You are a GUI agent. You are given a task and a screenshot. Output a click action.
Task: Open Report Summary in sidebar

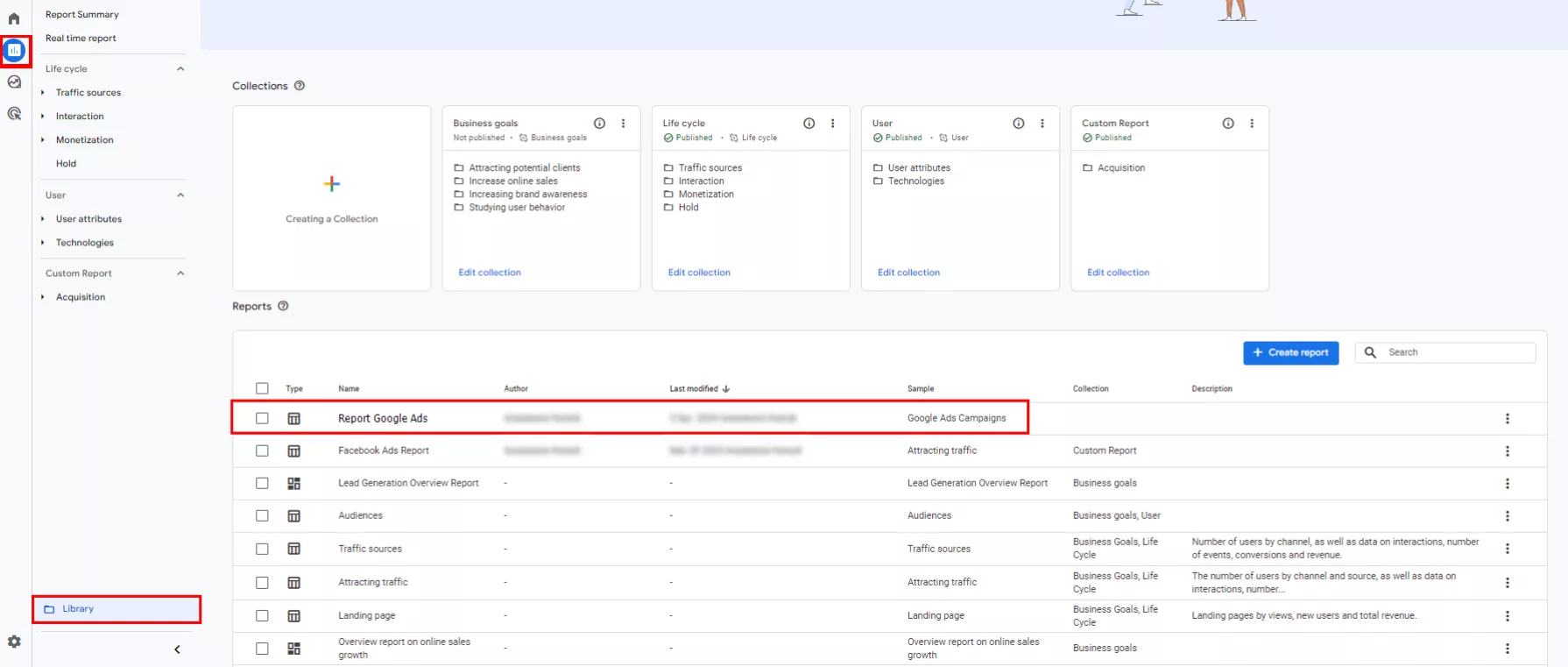[x=82, y=14]
